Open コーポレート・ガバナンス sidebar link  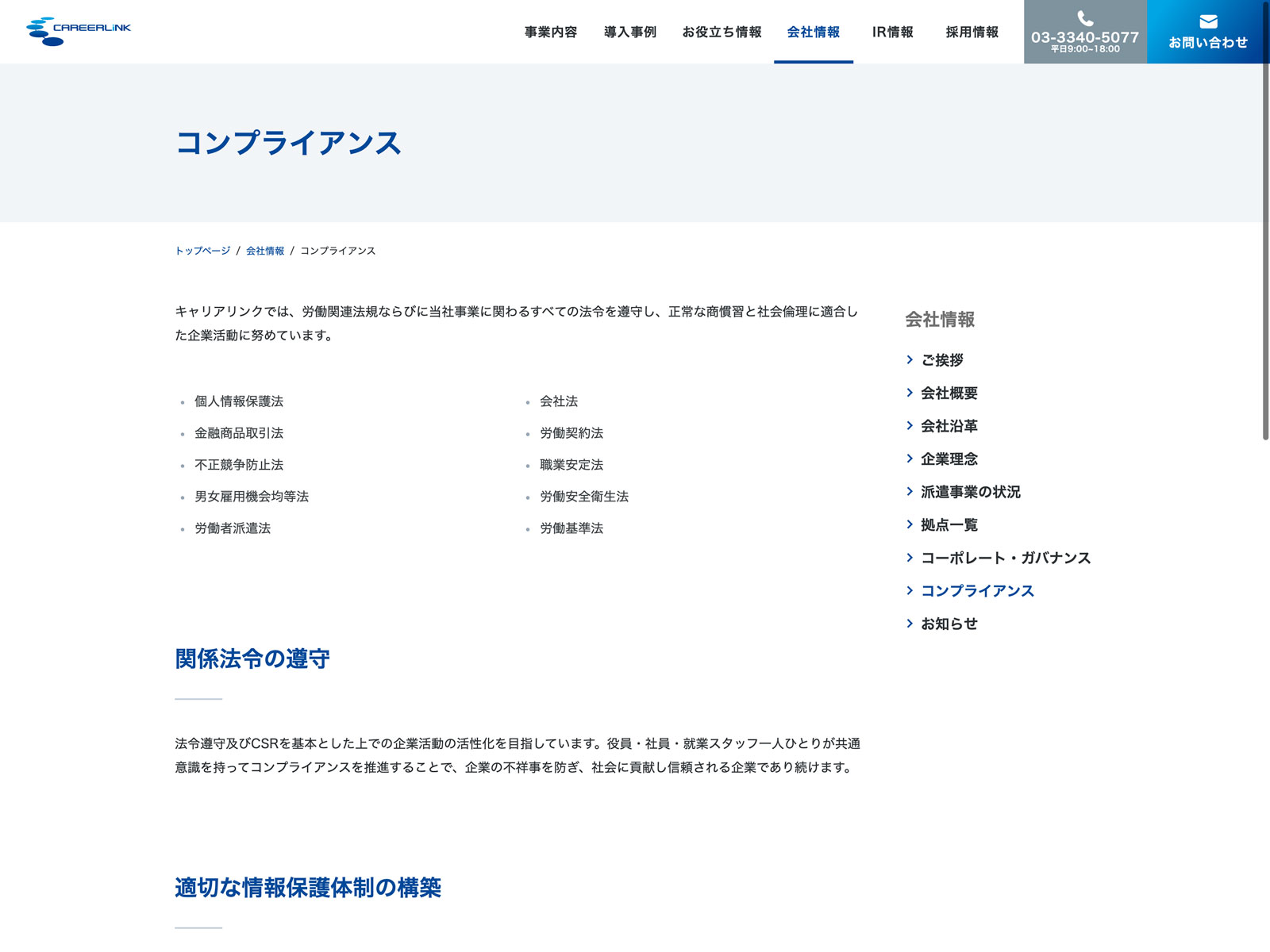click(x=1006, y=558)
